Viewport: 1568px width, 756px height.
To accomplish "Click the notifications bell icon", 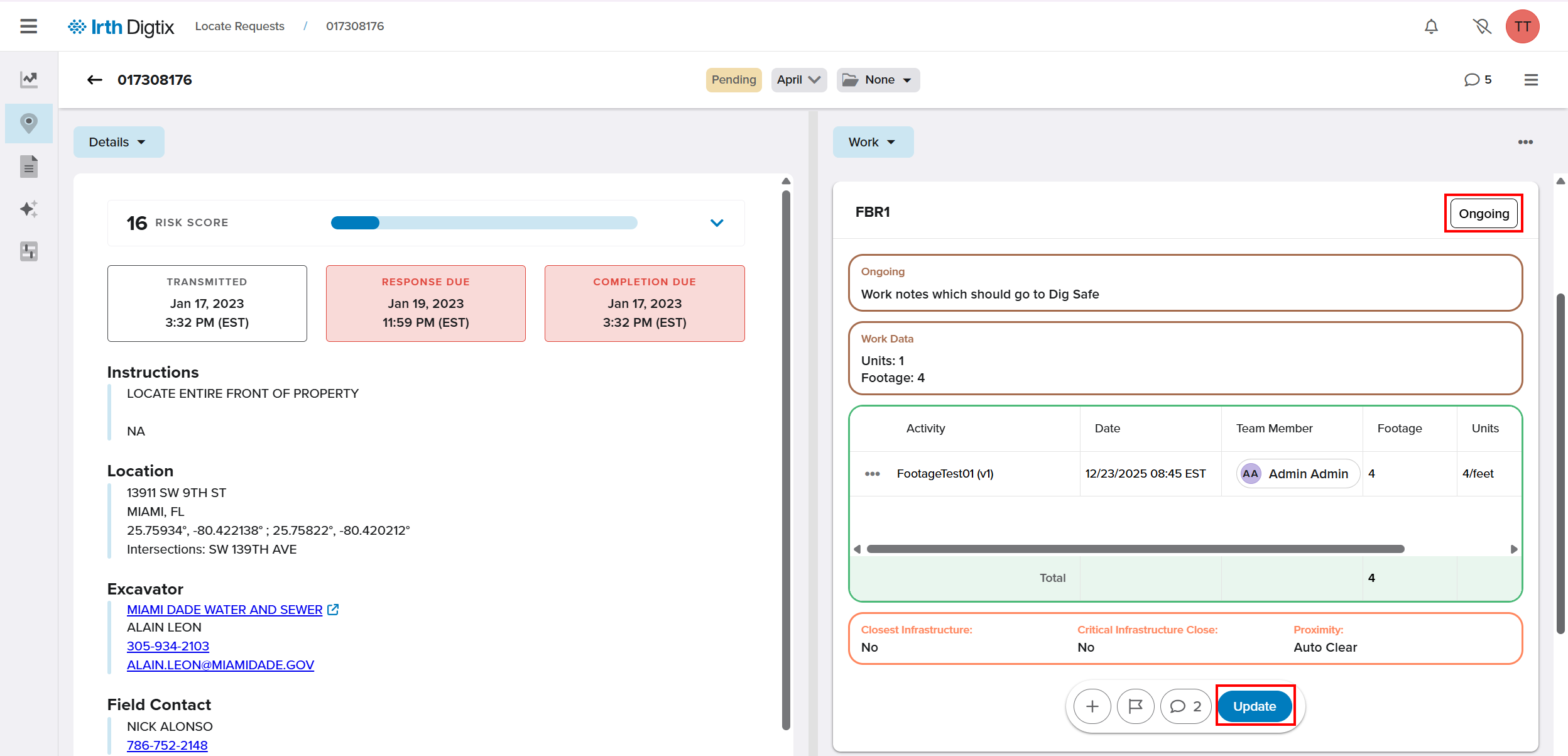I will [x=1431, y=26].
